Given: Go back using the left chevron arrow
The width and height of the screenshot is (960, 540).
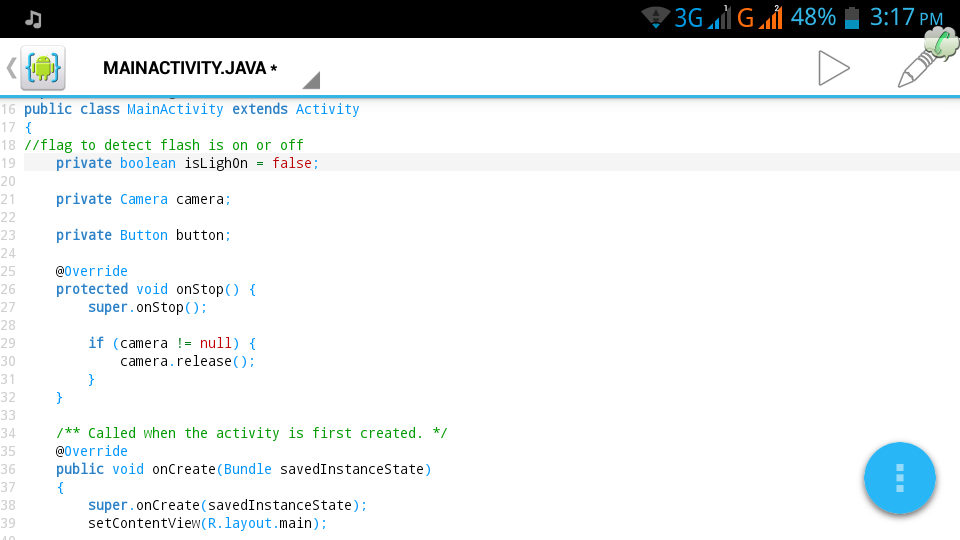Looking at the screenshot, I should pos(11,67).
